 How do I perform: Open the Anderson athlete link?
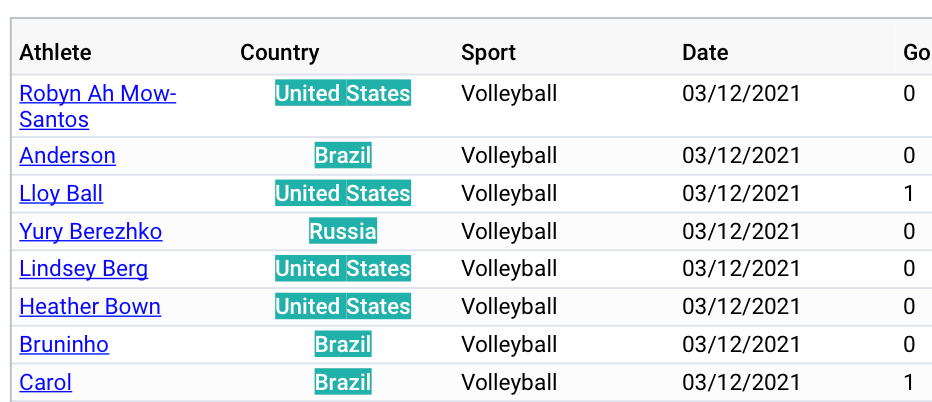click(67, 156)
